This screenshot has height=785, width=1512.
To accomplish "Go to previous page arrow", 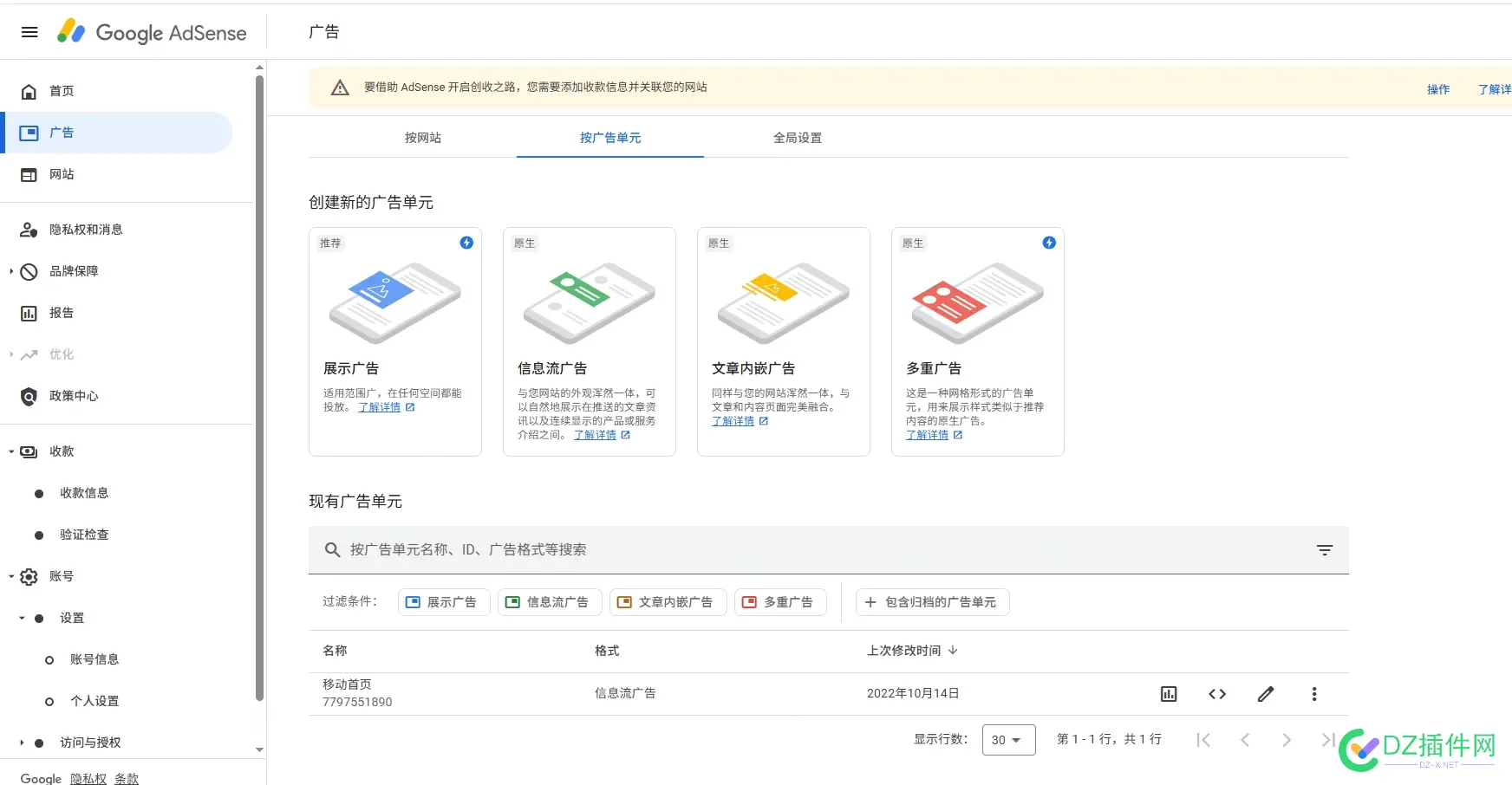I will pos(1245,739).
